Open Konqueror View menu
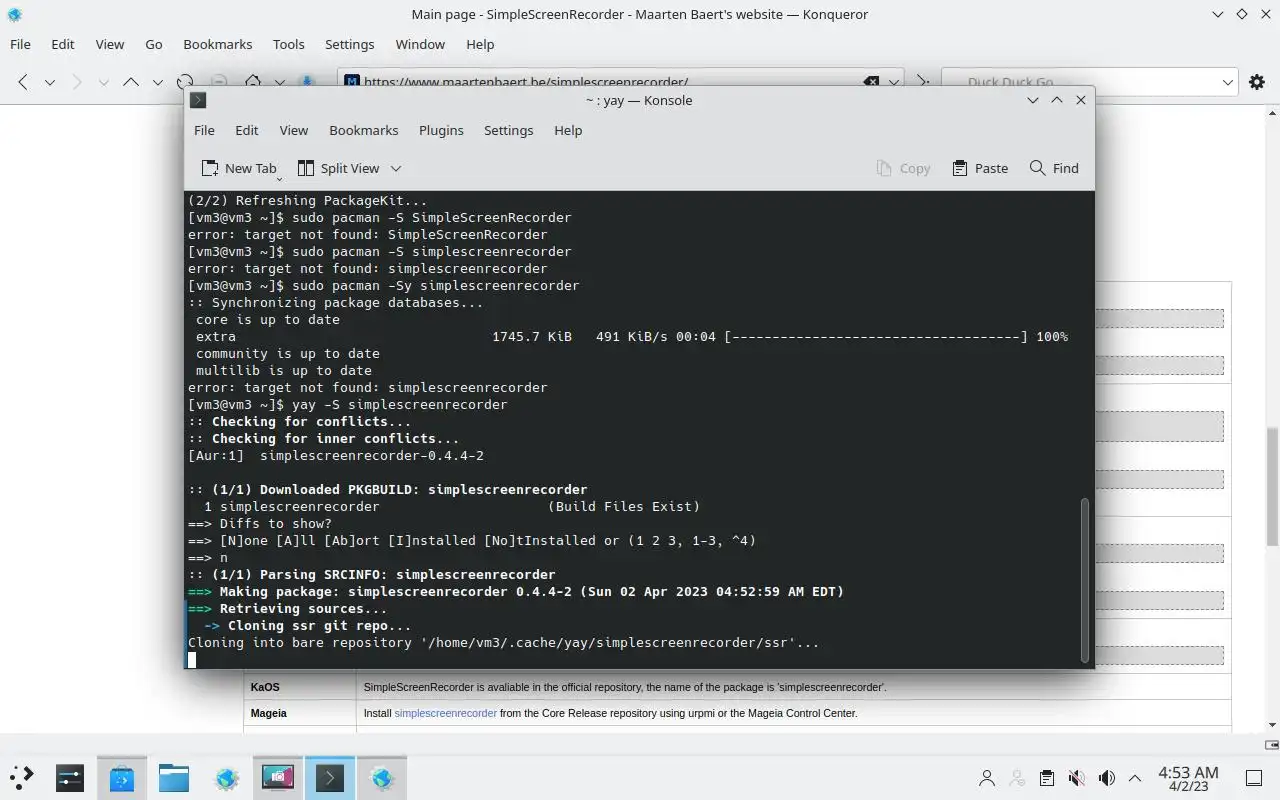 (x=110, y=44)
